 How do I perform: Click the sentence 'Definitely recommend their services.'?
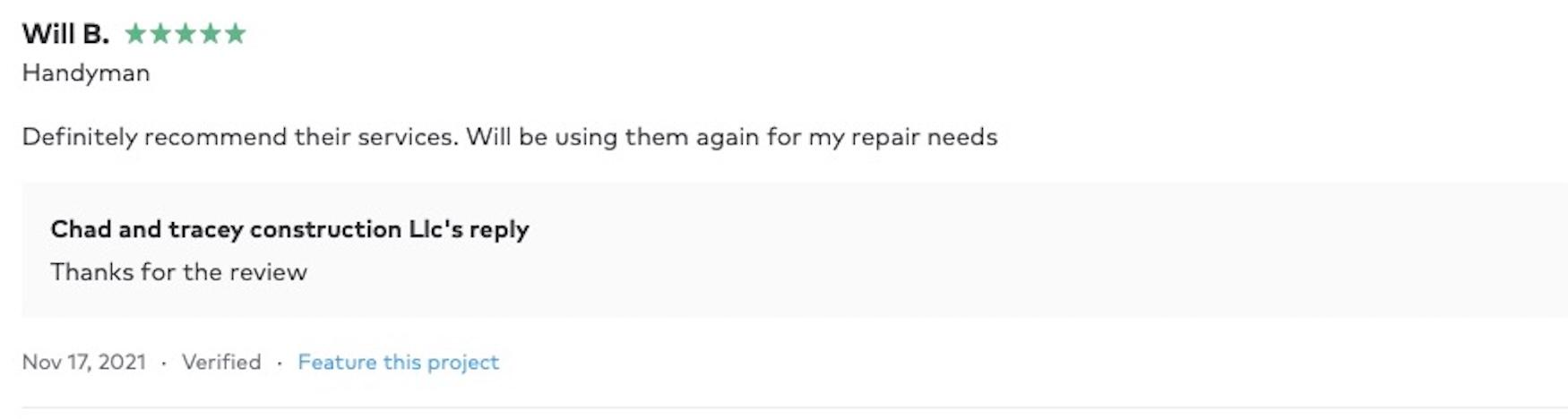click(x=240, y=137)
